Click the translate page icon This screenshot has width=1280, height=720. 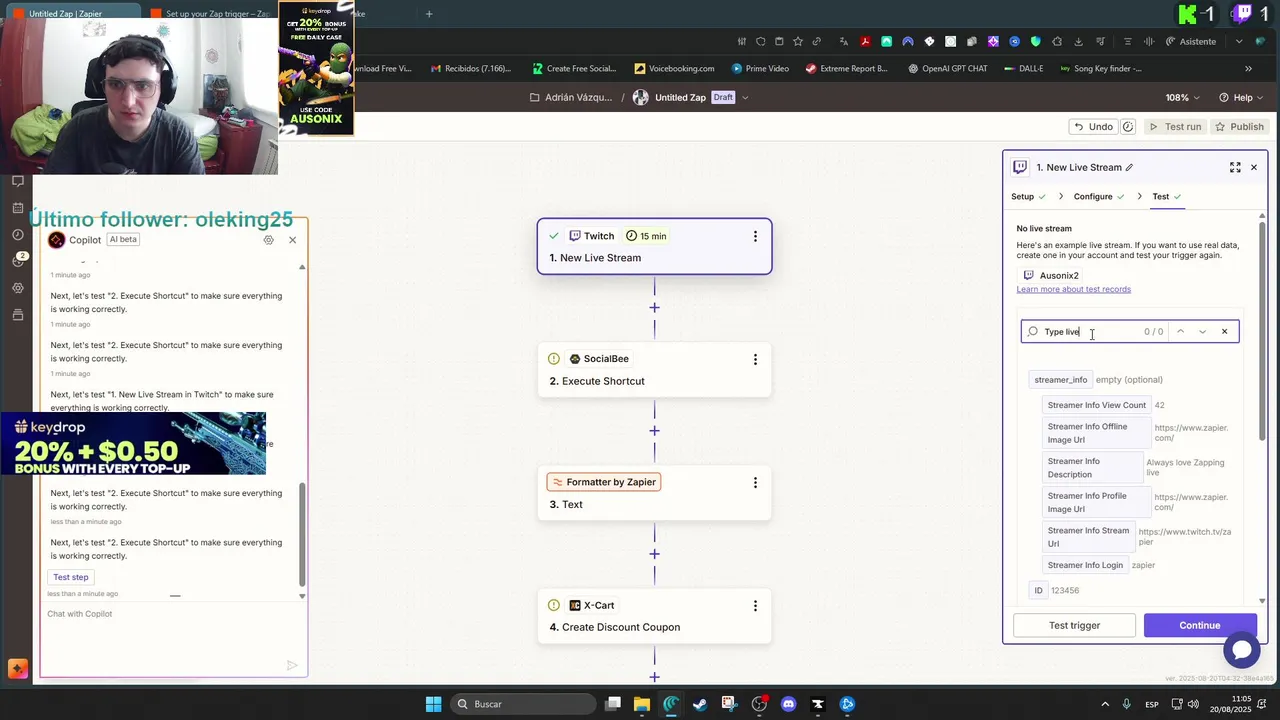tap(844, 41)
